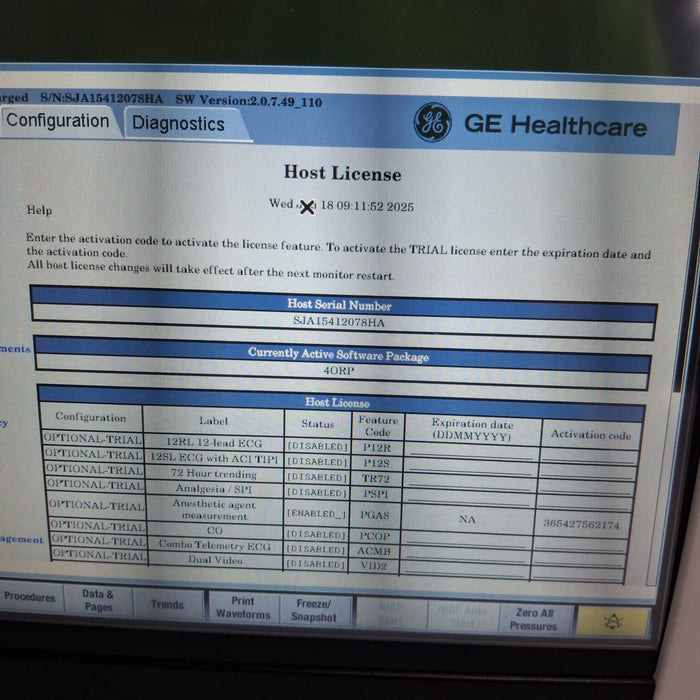Screen dimensions: 700x700
Task: Click the yellow alarm bell icon
Action: tap(613, 621)
